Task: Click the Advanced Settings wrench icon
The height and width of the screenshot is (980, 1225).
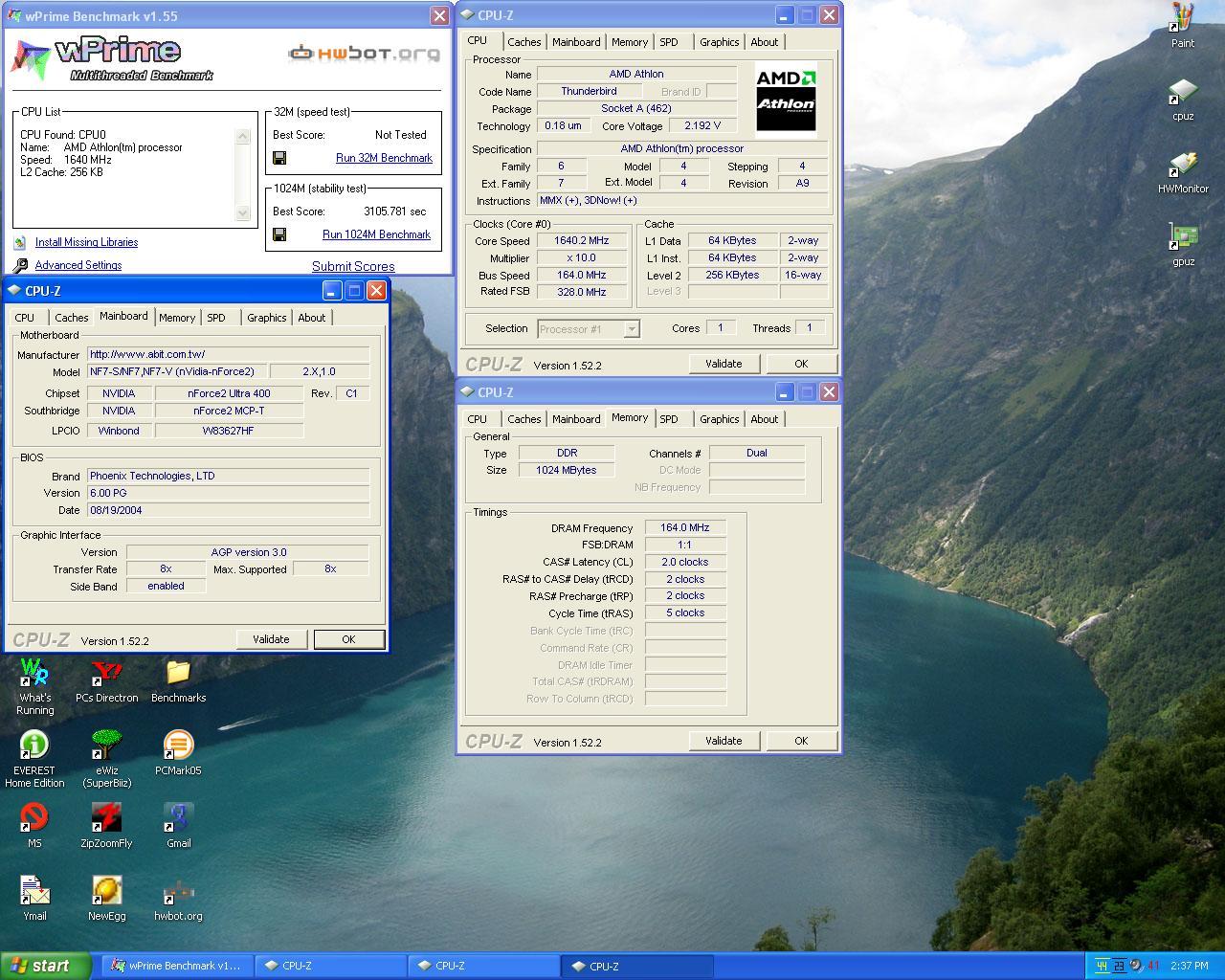Action: coord(20,265)
